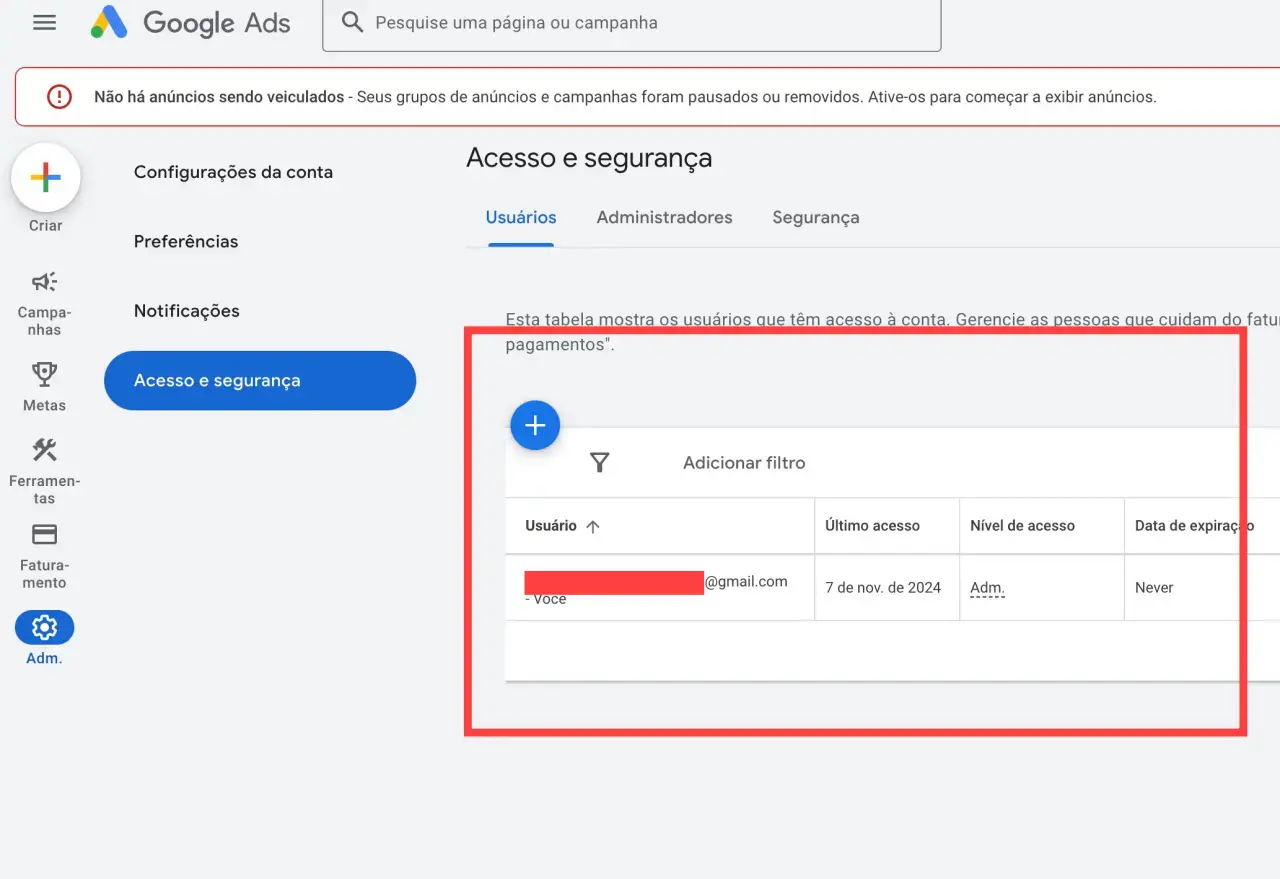Select the Usuários tab
This screenshot has height=879, width=1280.
[520, 217]
